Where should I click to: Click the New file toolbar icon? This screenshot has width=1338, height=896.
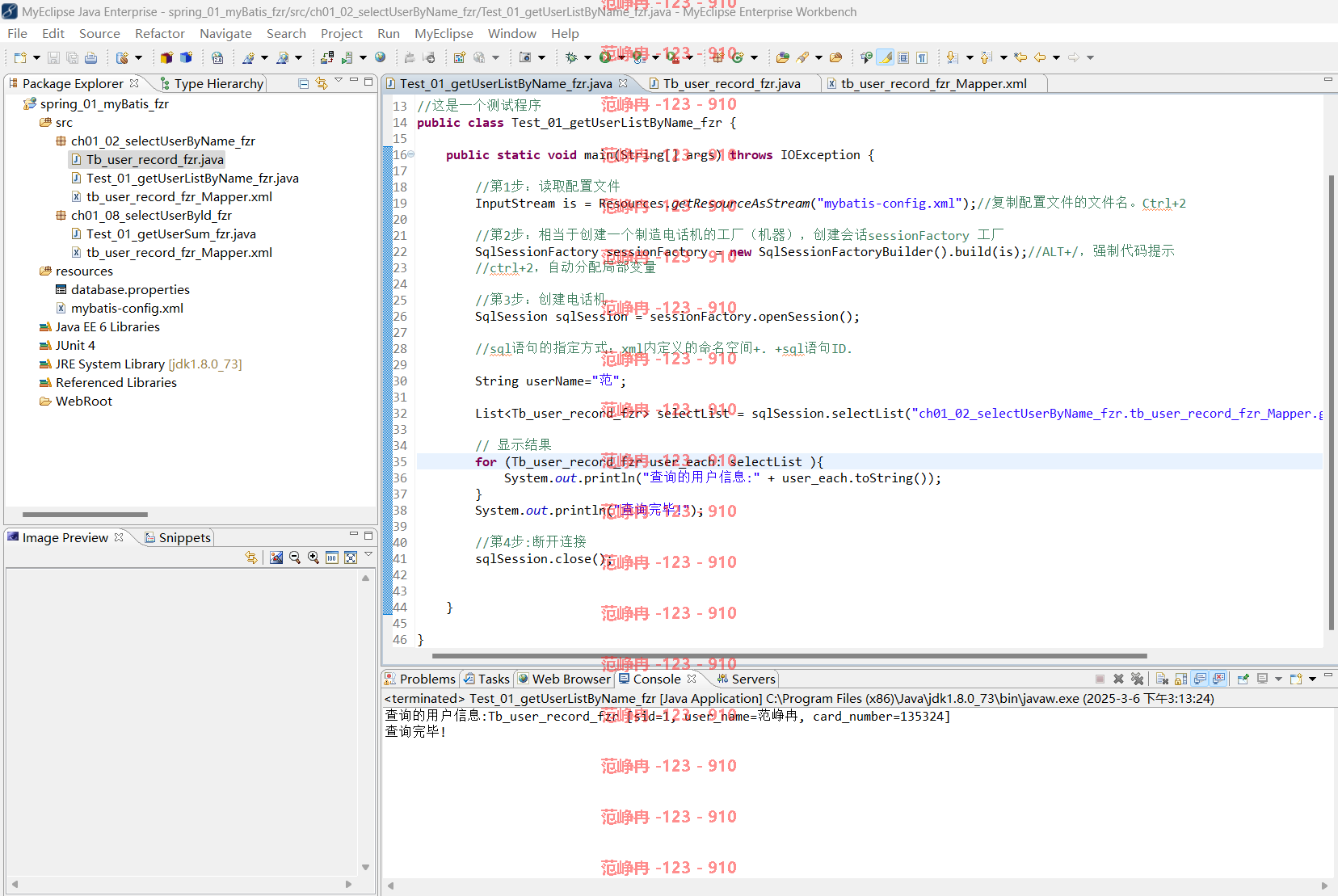pyautogui.click(x=20, y=57)
